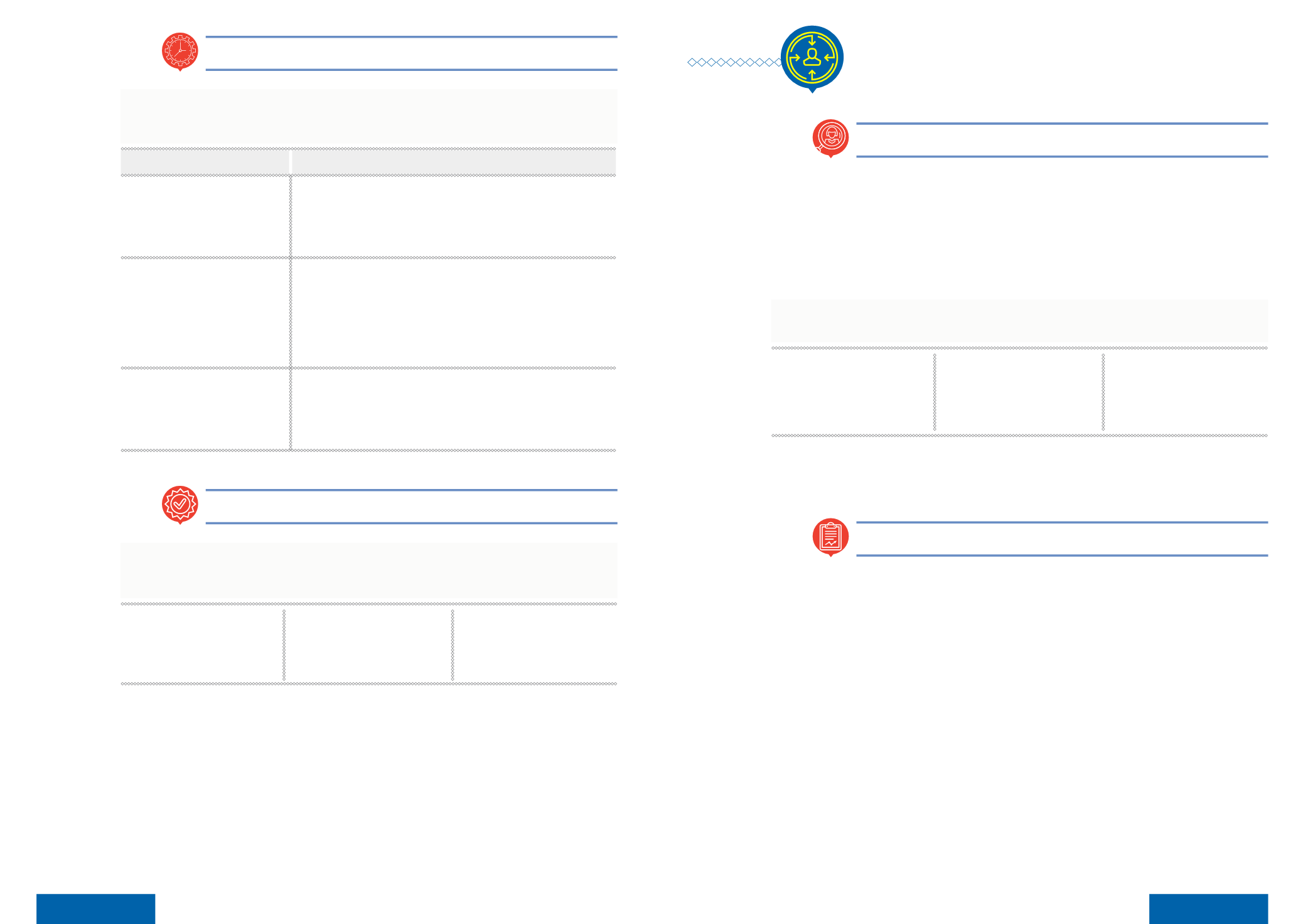Click the diamond chain line beside the blue icon

pyautogui.click(x=735, y=62)
